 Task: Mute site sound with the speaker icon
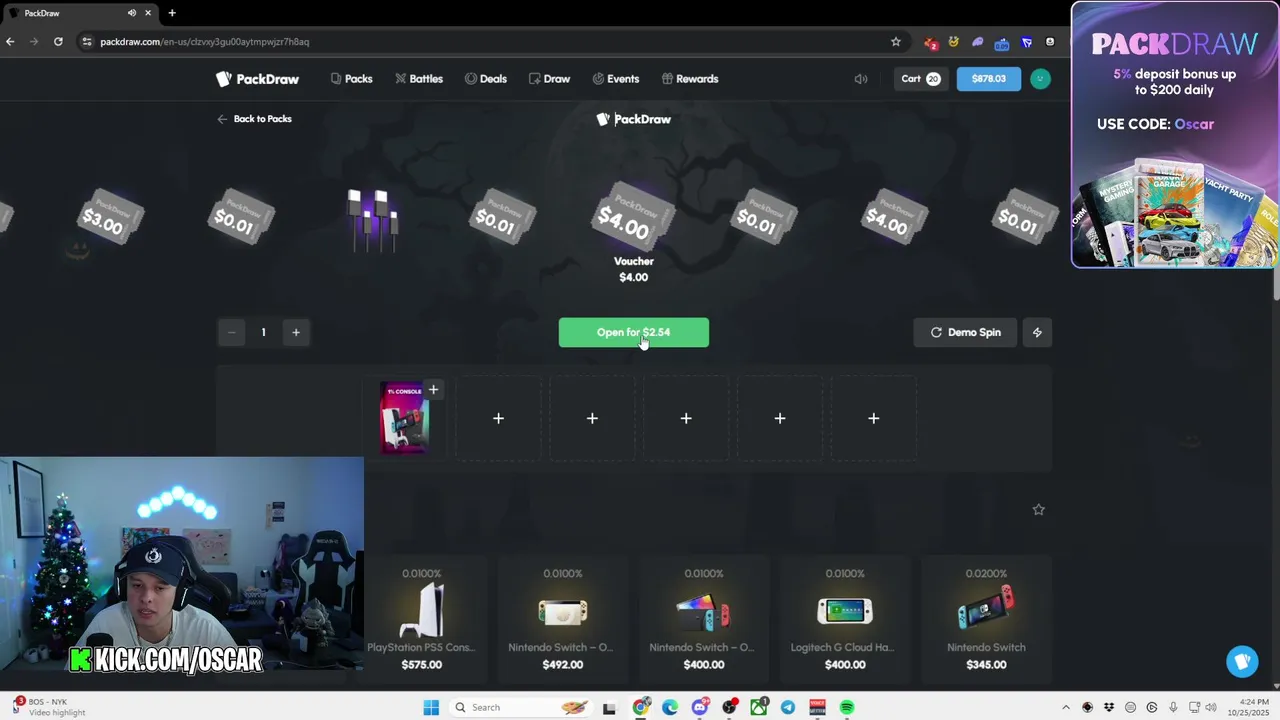(861, 79)
